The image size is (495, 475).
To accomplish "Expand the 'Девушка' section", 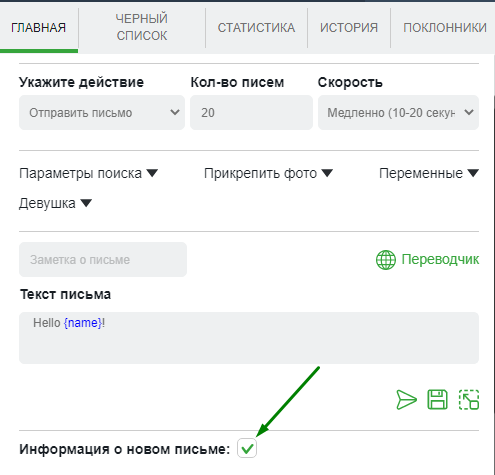I will coord(55,203).
